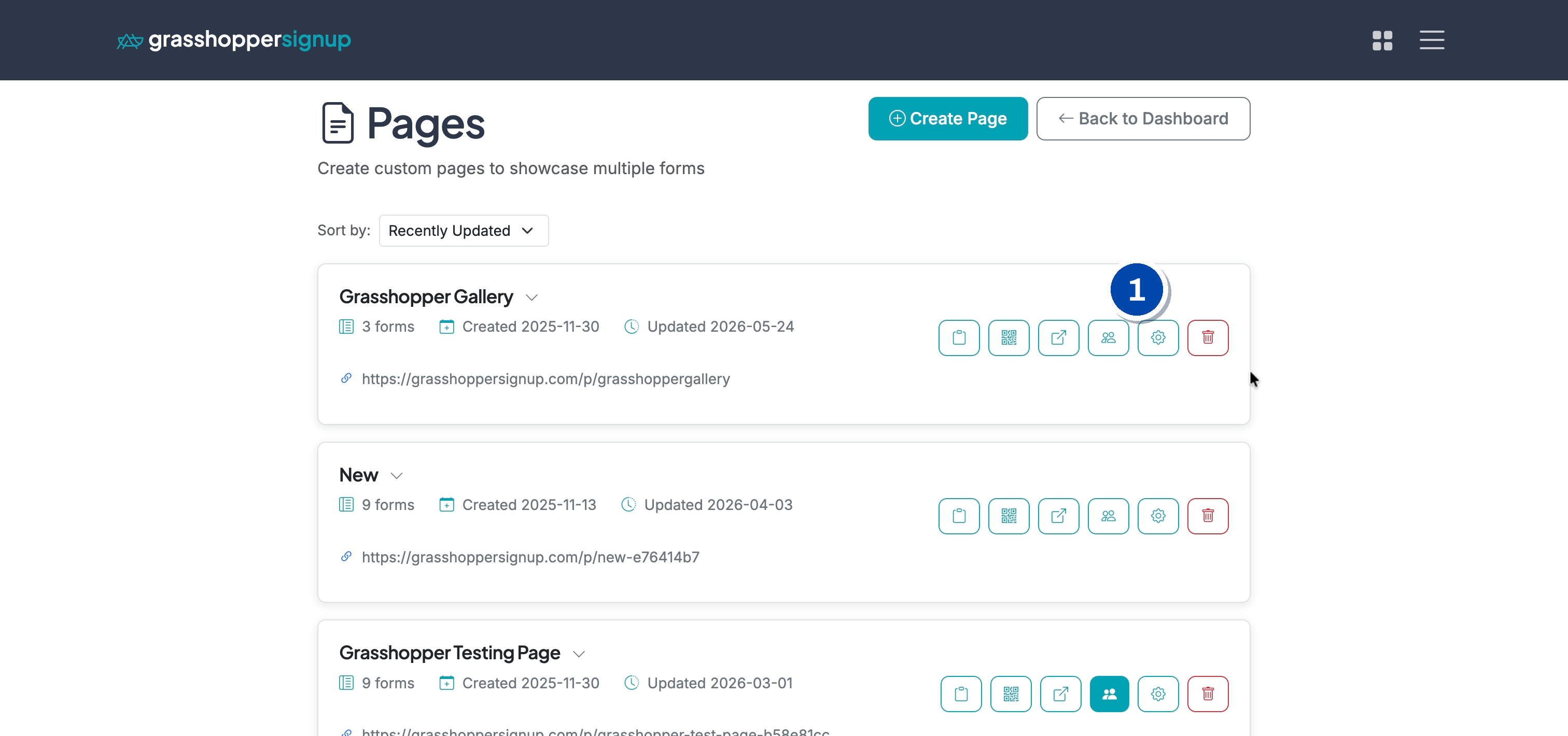Select the New page title

(x=358, y=475)
